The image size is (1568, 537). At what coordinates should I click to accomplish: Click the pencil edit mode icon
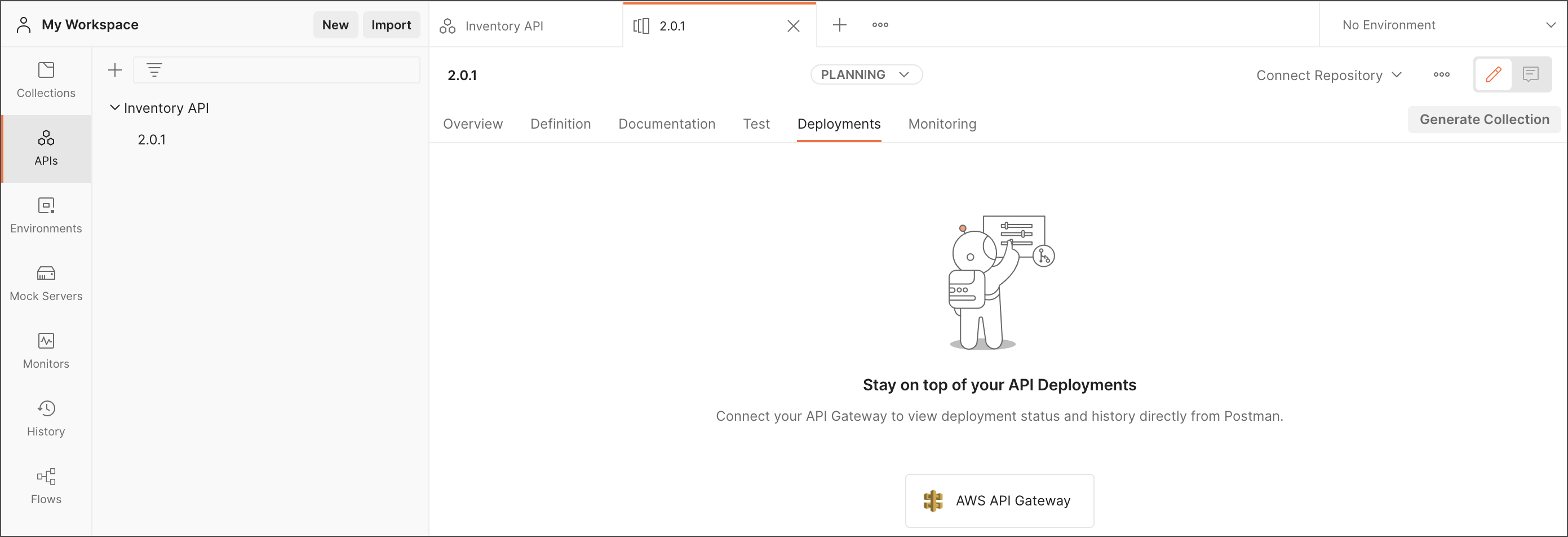pos(1493,74)
